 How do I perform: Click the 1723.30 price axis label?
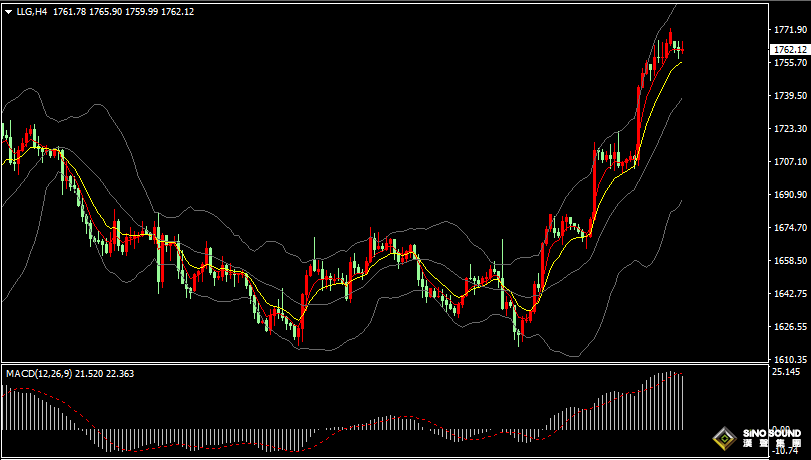point(789,129)
